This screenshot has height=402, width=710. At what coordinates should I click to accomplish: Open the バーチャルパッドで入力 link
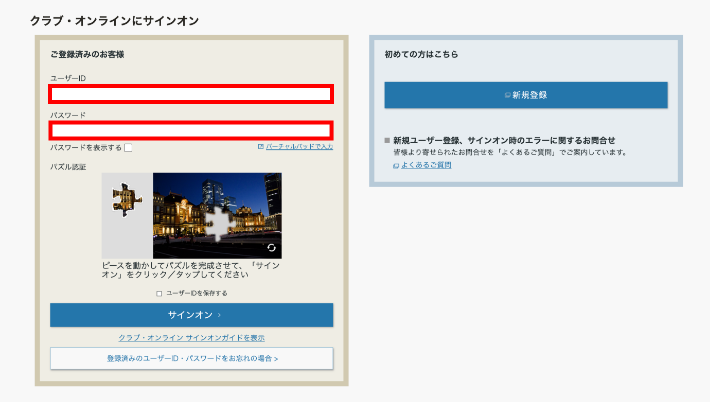pos(299,147)
